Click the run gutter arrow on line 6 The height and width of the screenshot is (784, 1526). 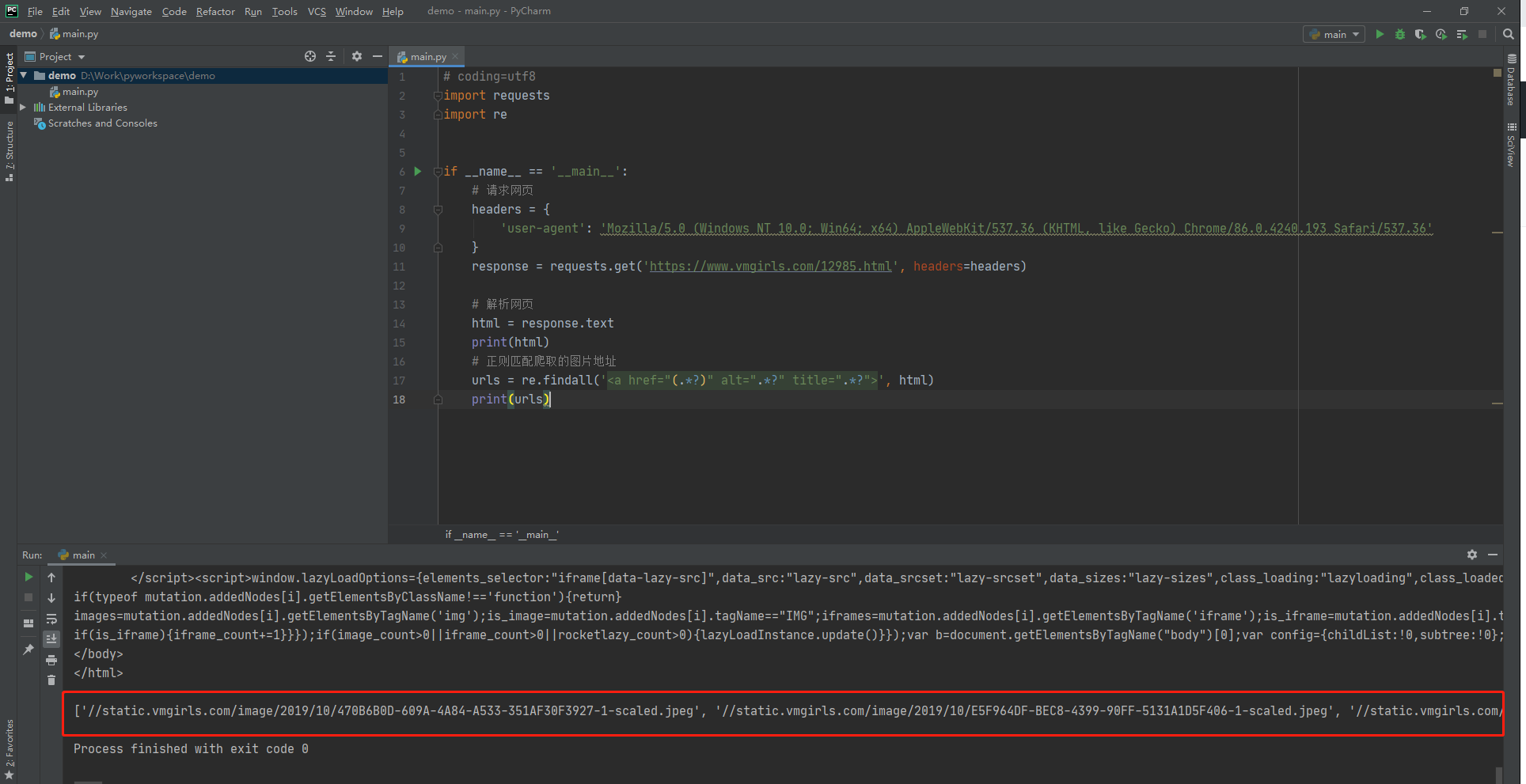pos(418,171)
